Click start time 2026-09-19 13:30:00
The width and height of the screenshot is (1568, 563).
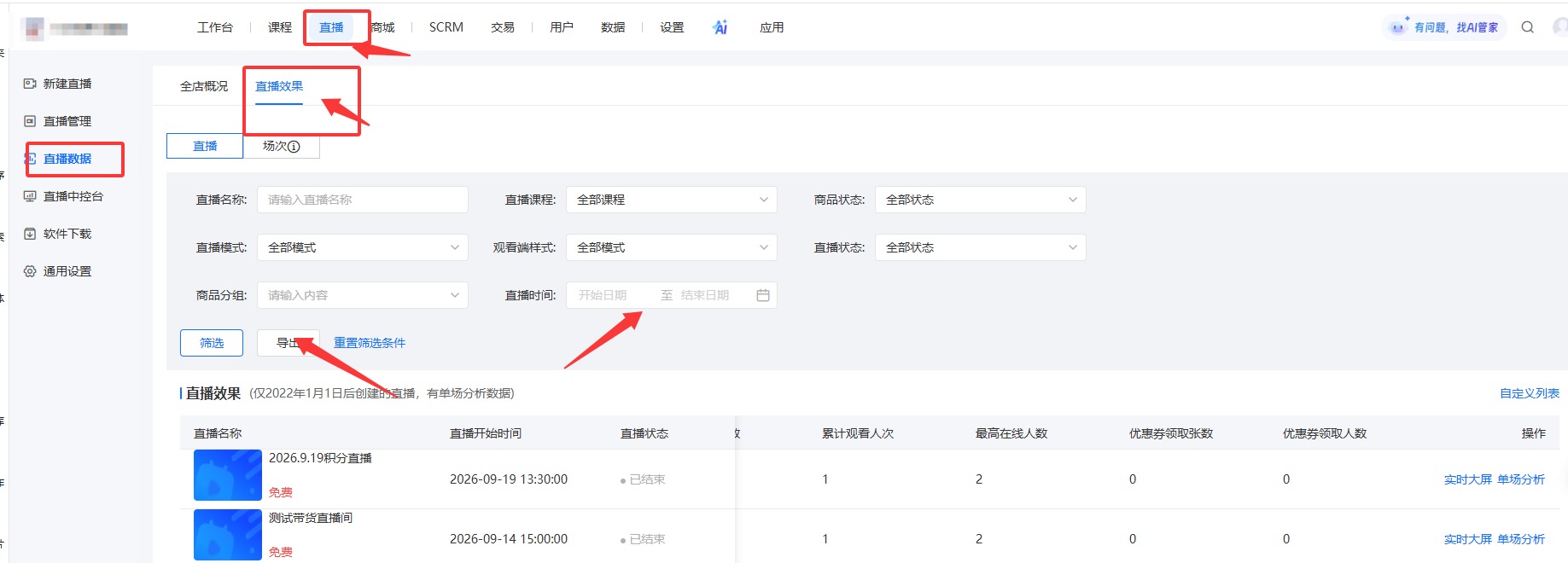(509, 479)
